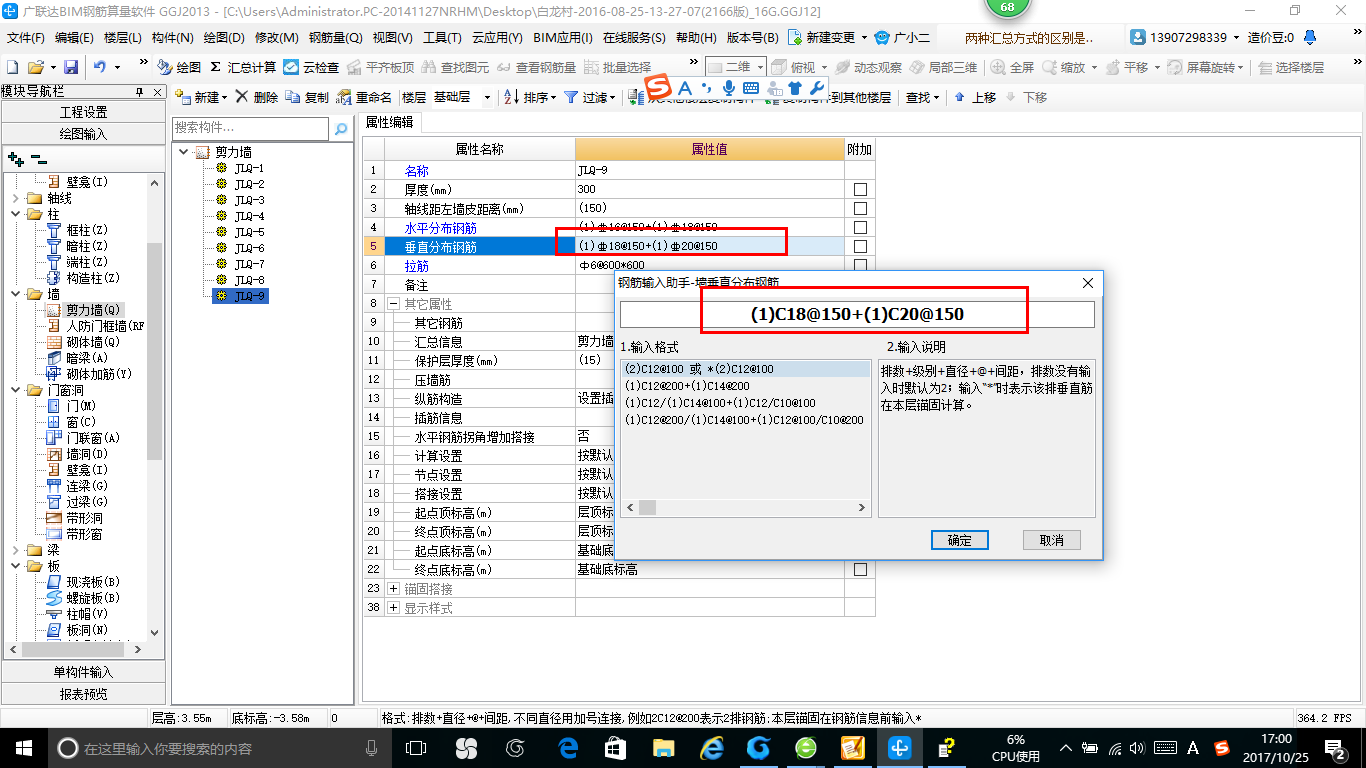Select 连梁(G) tree item

pyautogui.click(x=78, y=486)
